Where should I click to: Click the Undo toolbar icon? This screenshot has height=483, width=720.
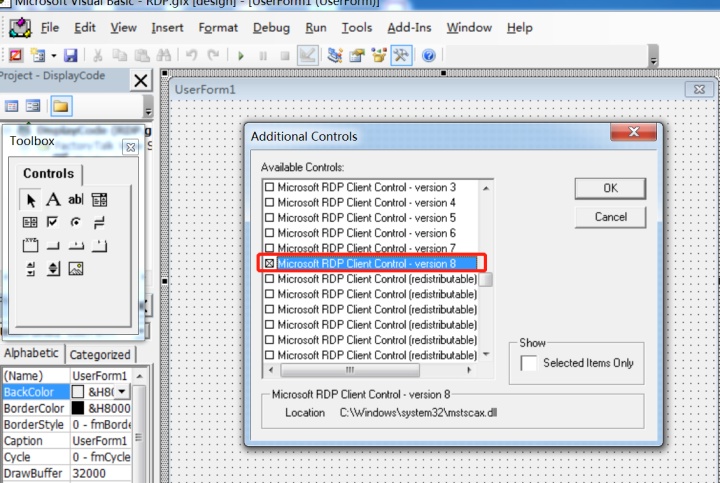191,56
